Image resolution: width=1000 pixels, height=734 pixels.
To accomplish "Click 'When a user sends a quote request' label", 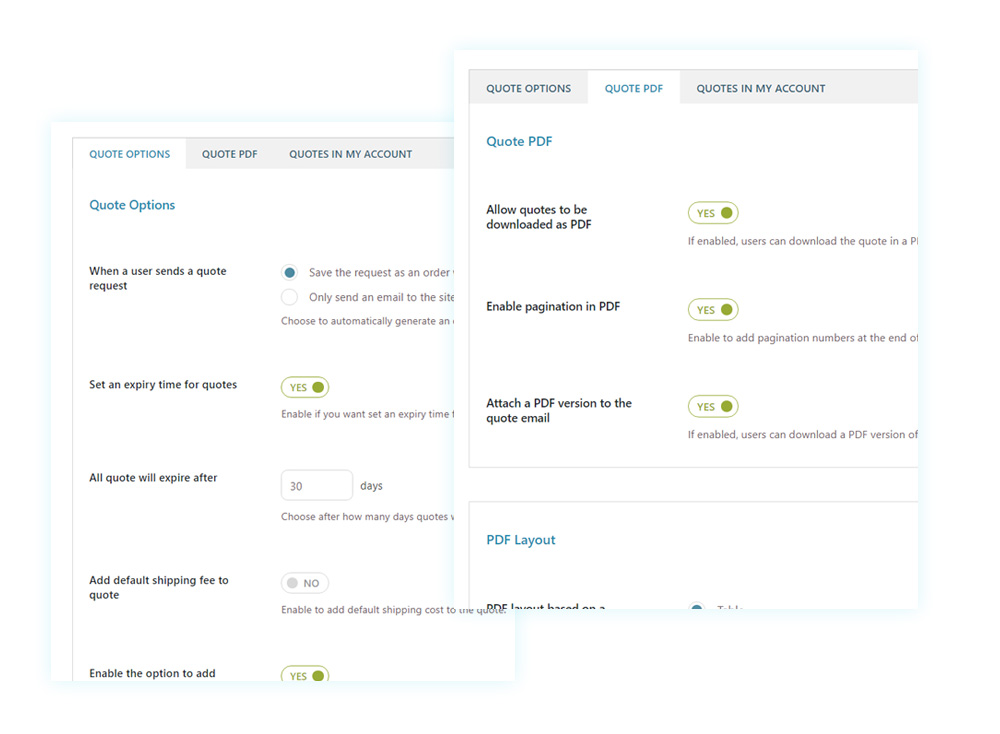I will [x=158, y=278].
